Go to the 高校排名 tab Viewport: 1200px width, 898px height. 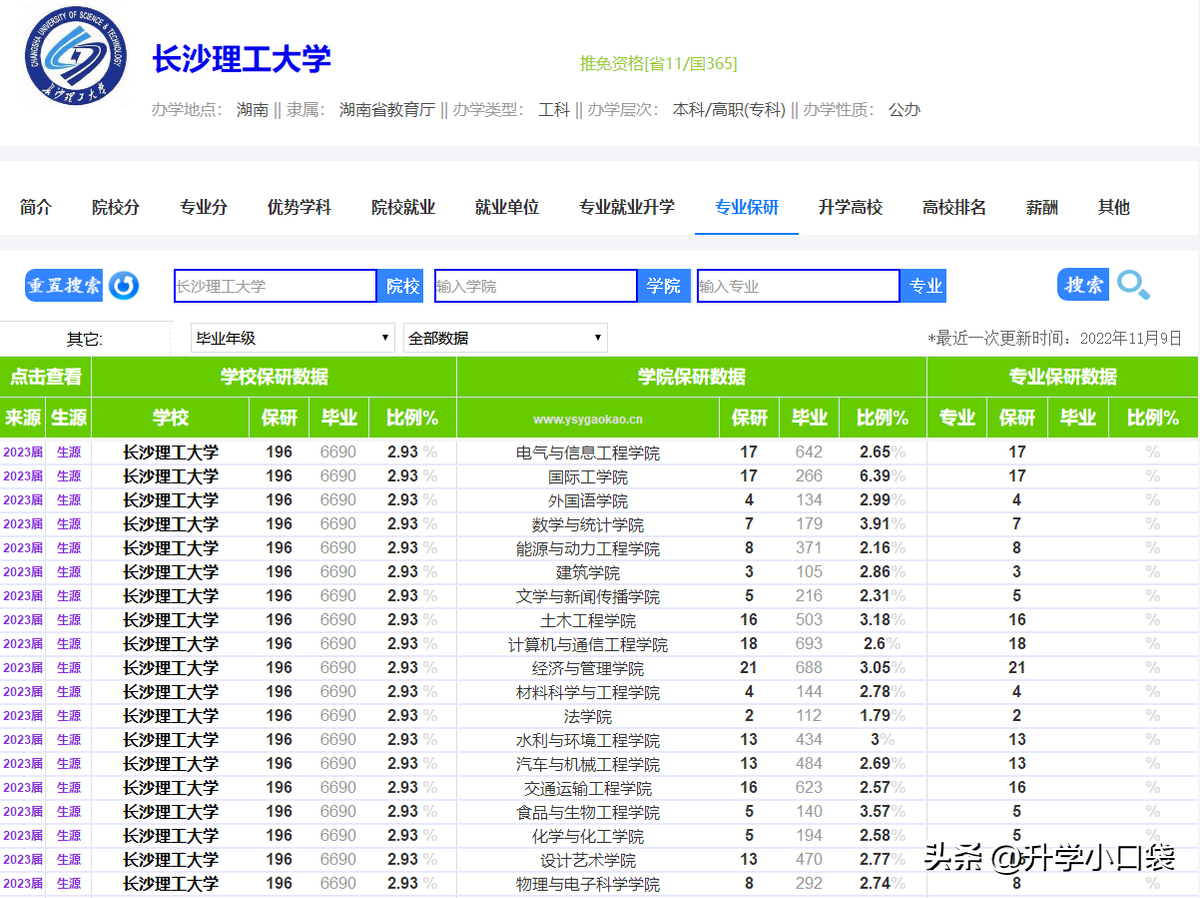point(954,207)
